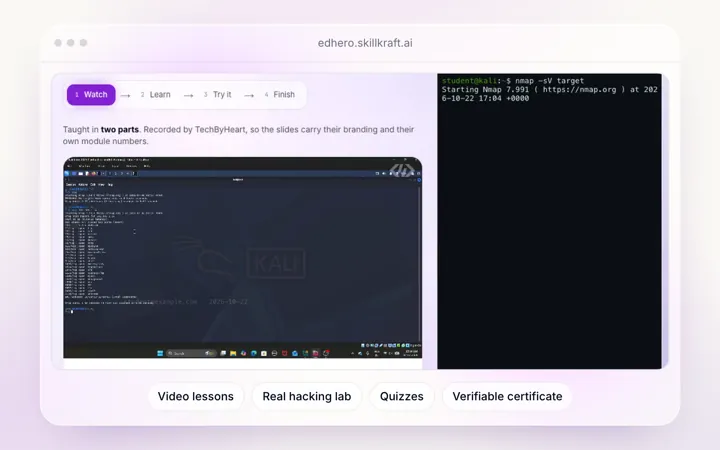Click the Verifiable certificate pill
This screenshot has width=720, height=450.
507,396
